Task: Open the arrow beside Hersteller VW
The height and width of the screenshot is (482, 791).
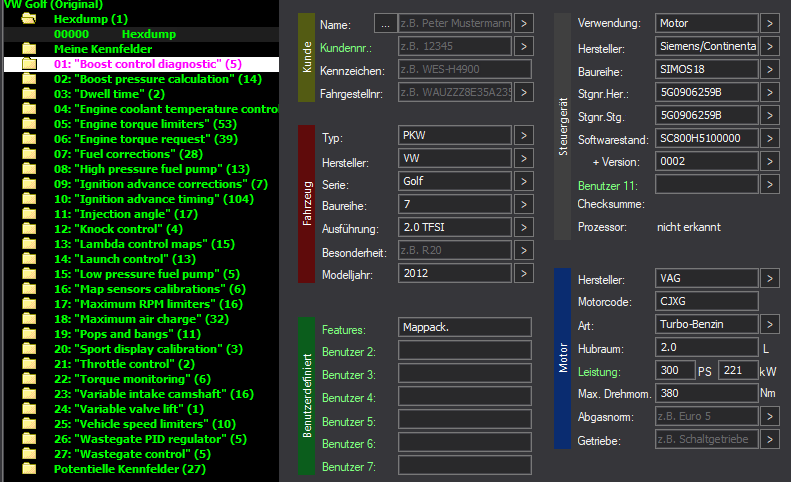Action: click(x=524, y=158)
